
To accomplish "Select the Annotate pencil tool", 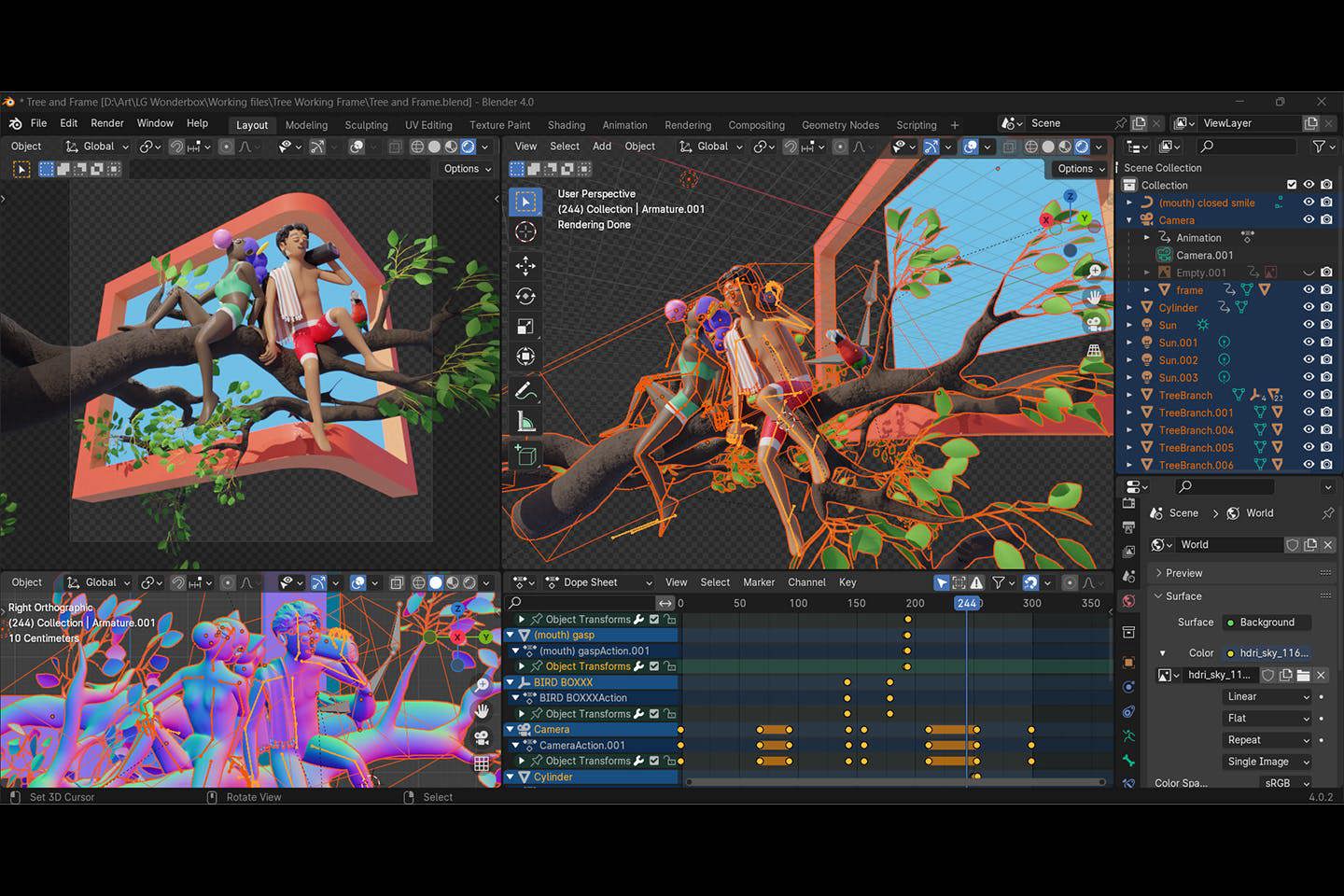I will point(526,392).
